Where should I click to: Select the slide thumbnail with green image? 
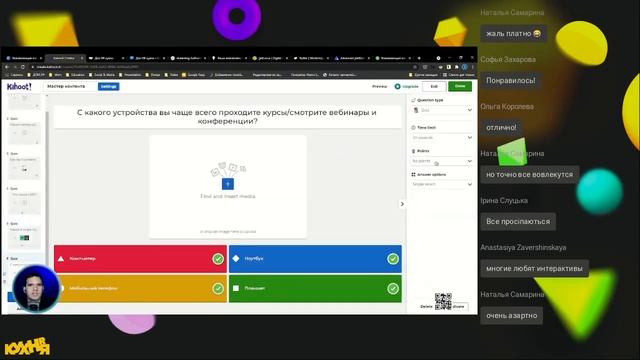click(x=24, y=238)
